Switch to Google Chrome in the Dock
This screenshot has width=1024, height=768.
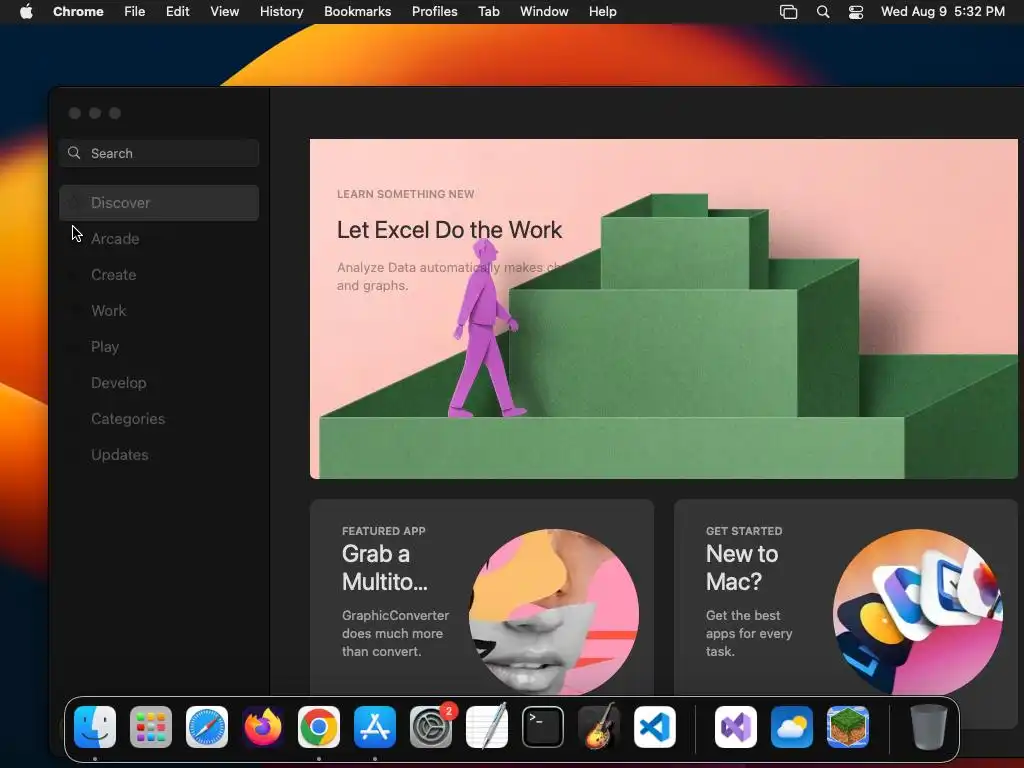pos(319,727)
